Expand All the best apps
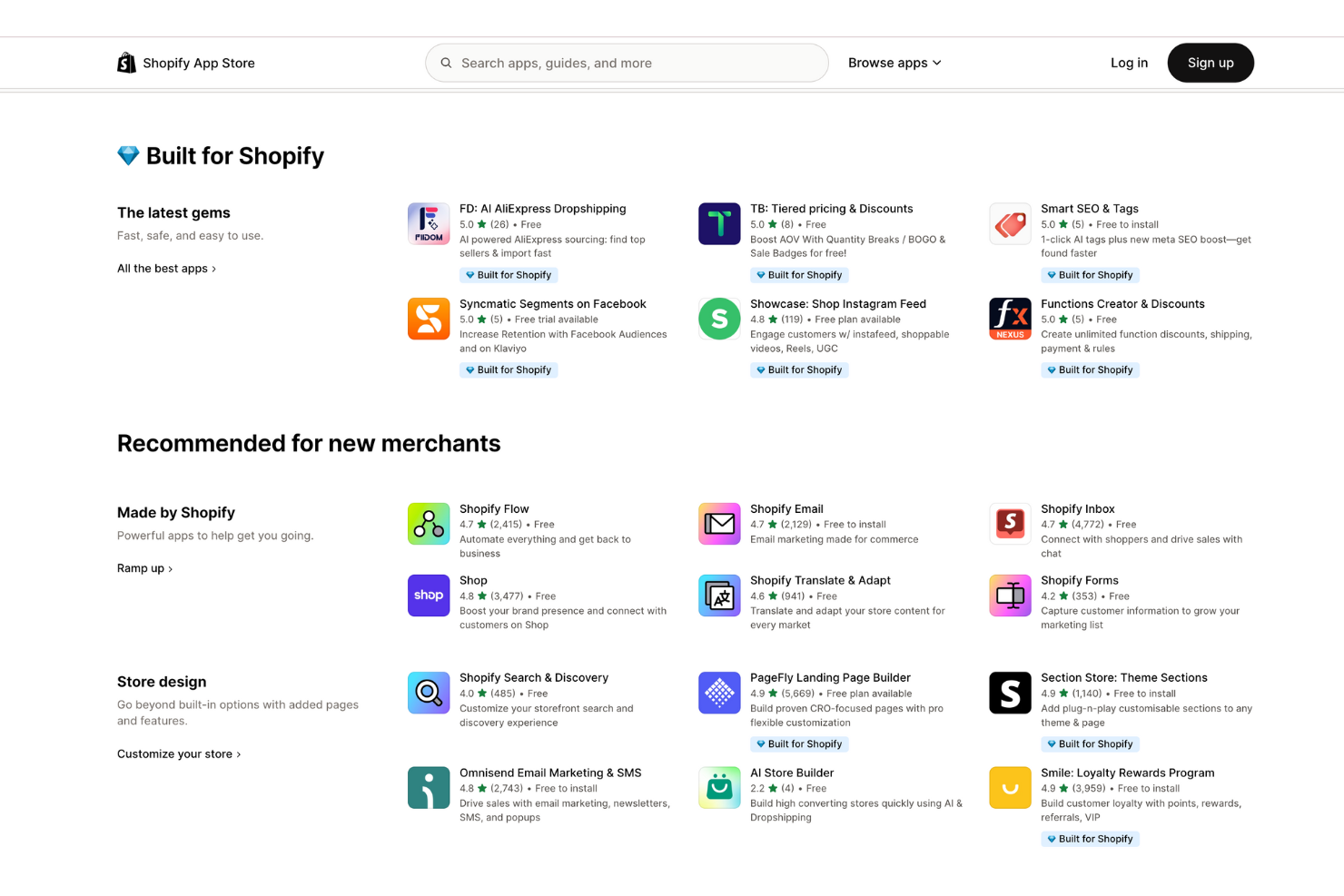1344x896 pixels. tap(166, 268)
